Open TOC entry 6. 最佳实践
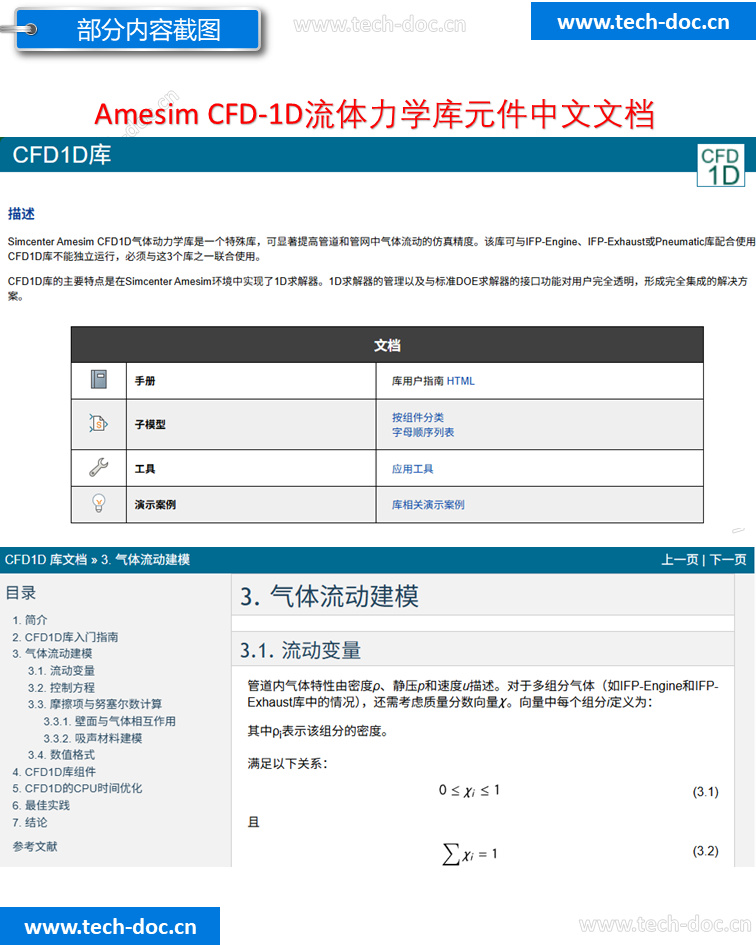Viewport: 756px width, 945px height. 41,805
